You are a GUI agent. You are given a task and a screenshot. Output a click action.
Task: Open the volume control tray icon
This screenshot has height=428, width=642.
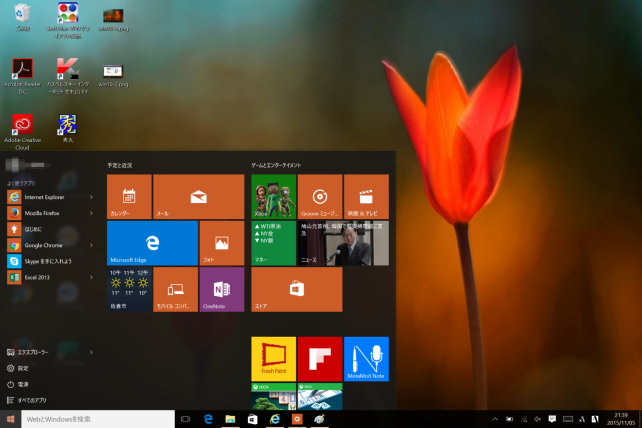[538, 419]
